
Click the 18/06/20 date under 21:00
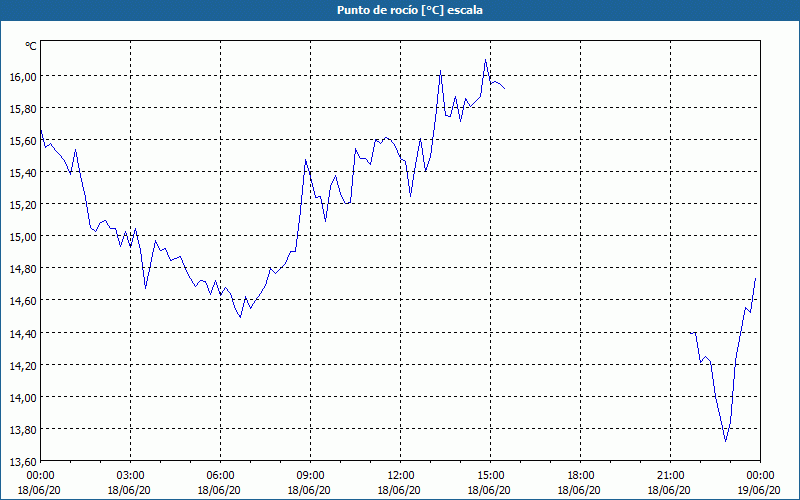coord(669,490)
